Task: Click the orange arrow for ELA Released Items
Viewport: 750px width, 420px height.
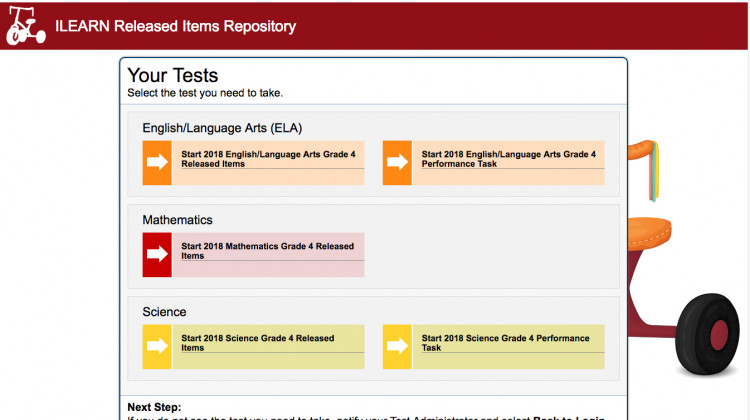Action: click(157, 163)
